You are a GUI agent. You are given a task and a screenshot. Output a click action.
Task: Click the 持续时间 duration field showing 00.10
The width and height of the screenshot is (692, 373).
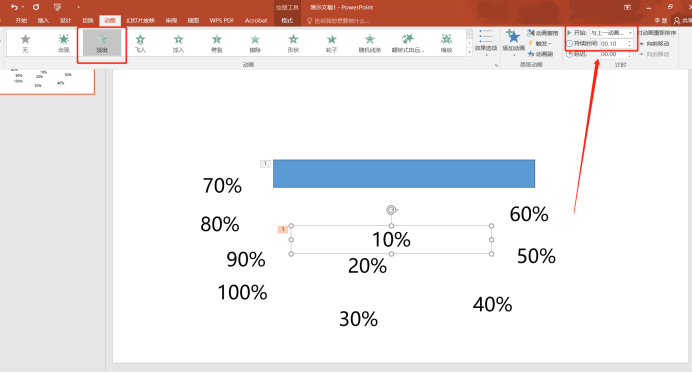coord(613,43)
